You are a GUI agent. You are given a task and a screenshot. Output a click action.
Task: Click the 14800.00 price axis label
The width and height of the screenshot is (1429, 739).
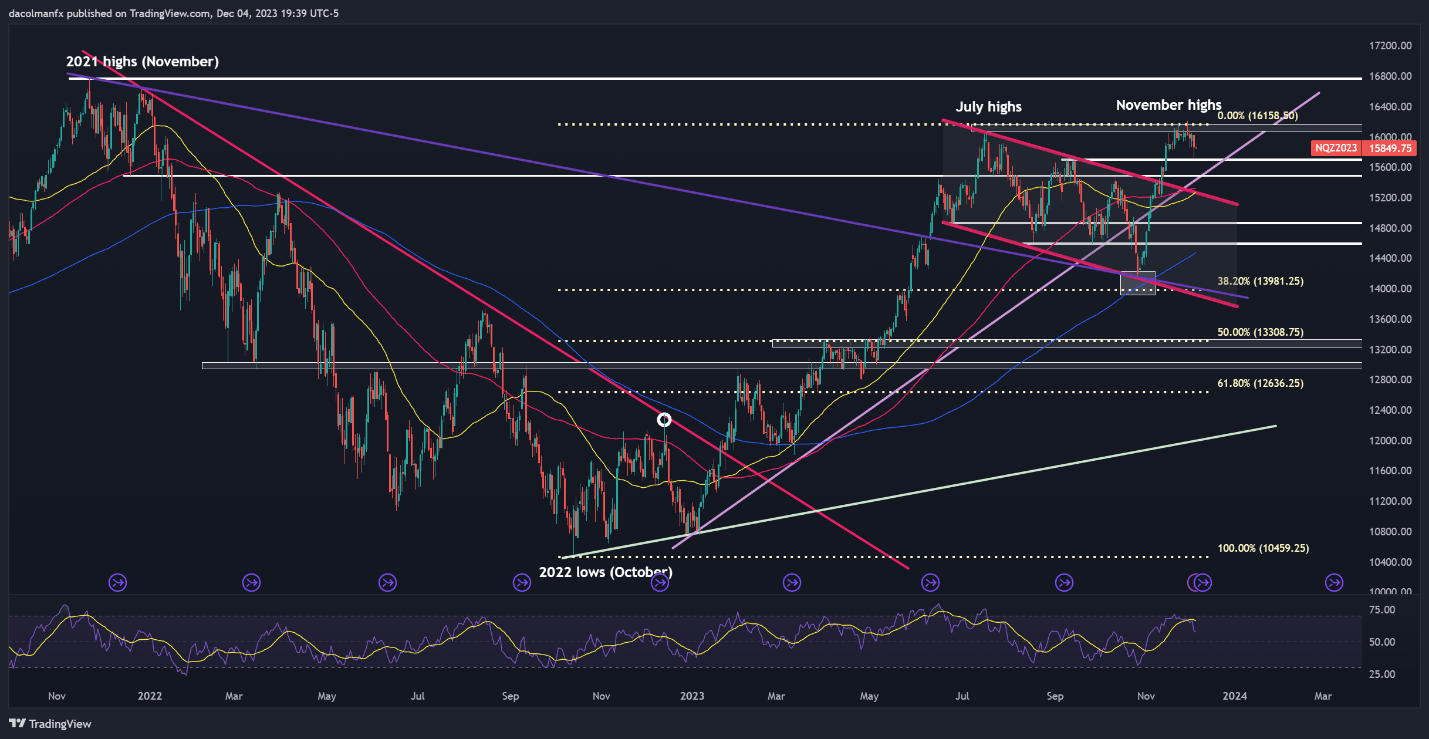[1391, 228]
